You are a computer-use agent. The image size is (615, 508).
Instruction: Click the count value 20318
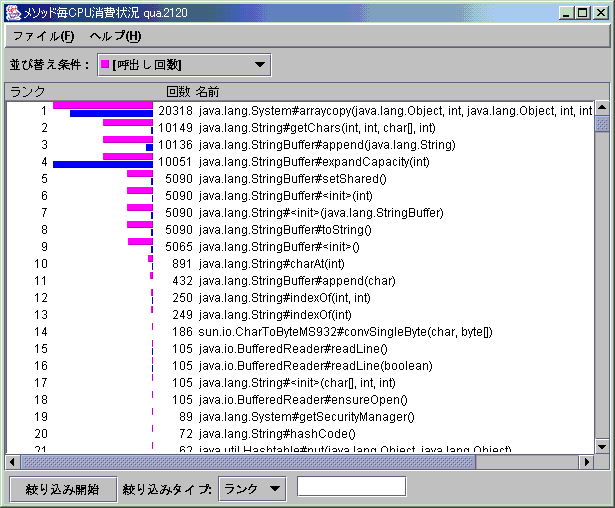pos(175,111)
